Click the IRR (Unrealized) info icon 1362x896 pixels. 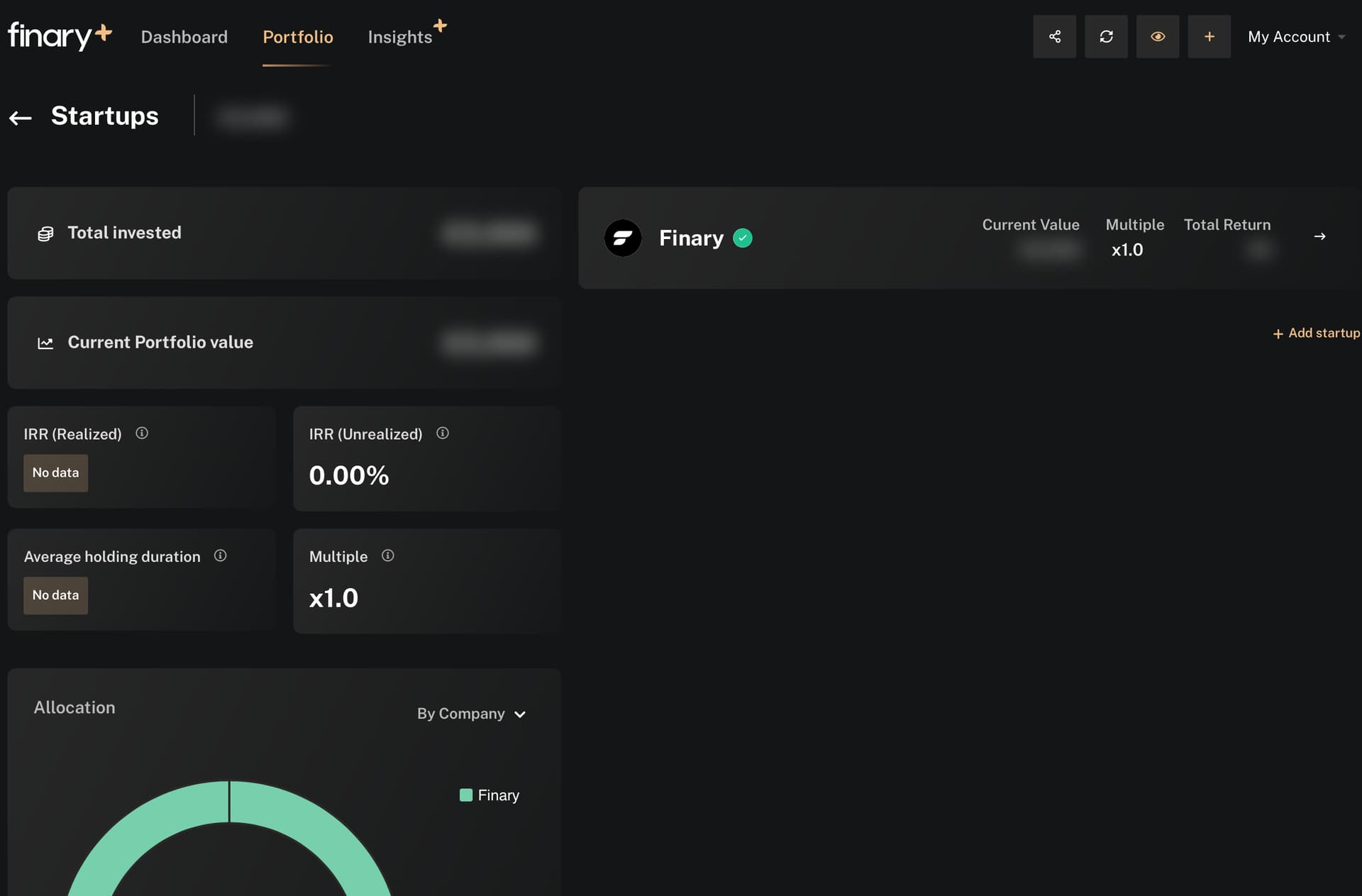(x=443, y=433)
